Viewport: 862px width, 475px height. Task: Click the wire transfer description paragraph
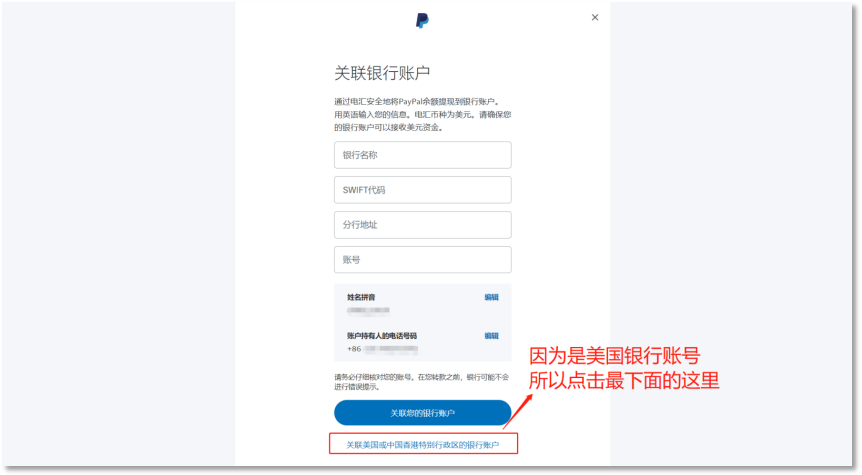point(423,114)
